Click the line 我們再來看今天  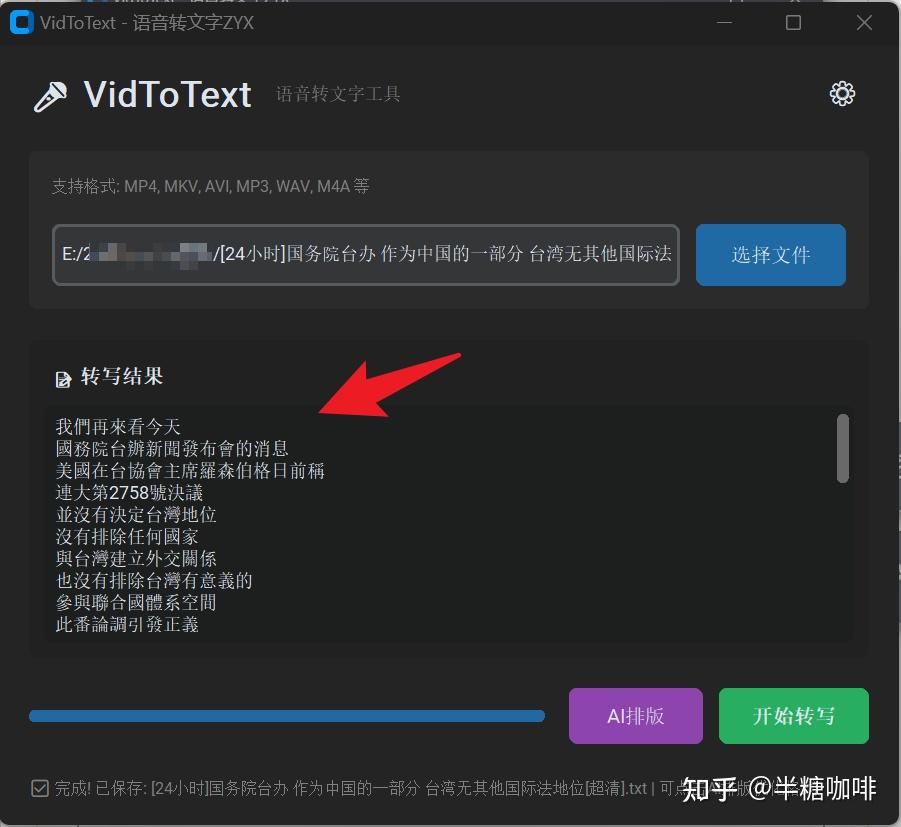pyautogui.click(x=118, y=426)
